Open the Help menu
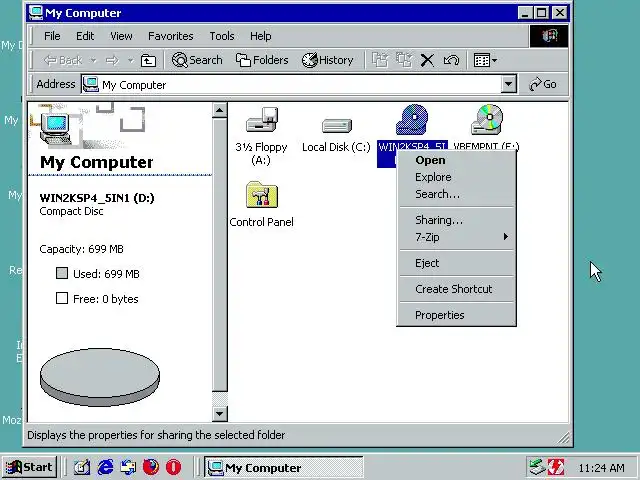Screen dimensions: 640x480 [260, 36]
